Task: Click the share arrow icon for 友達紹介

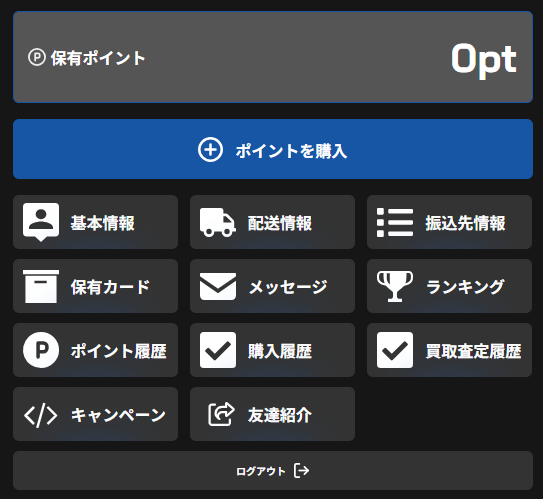Action: click(x=221, y=414)
